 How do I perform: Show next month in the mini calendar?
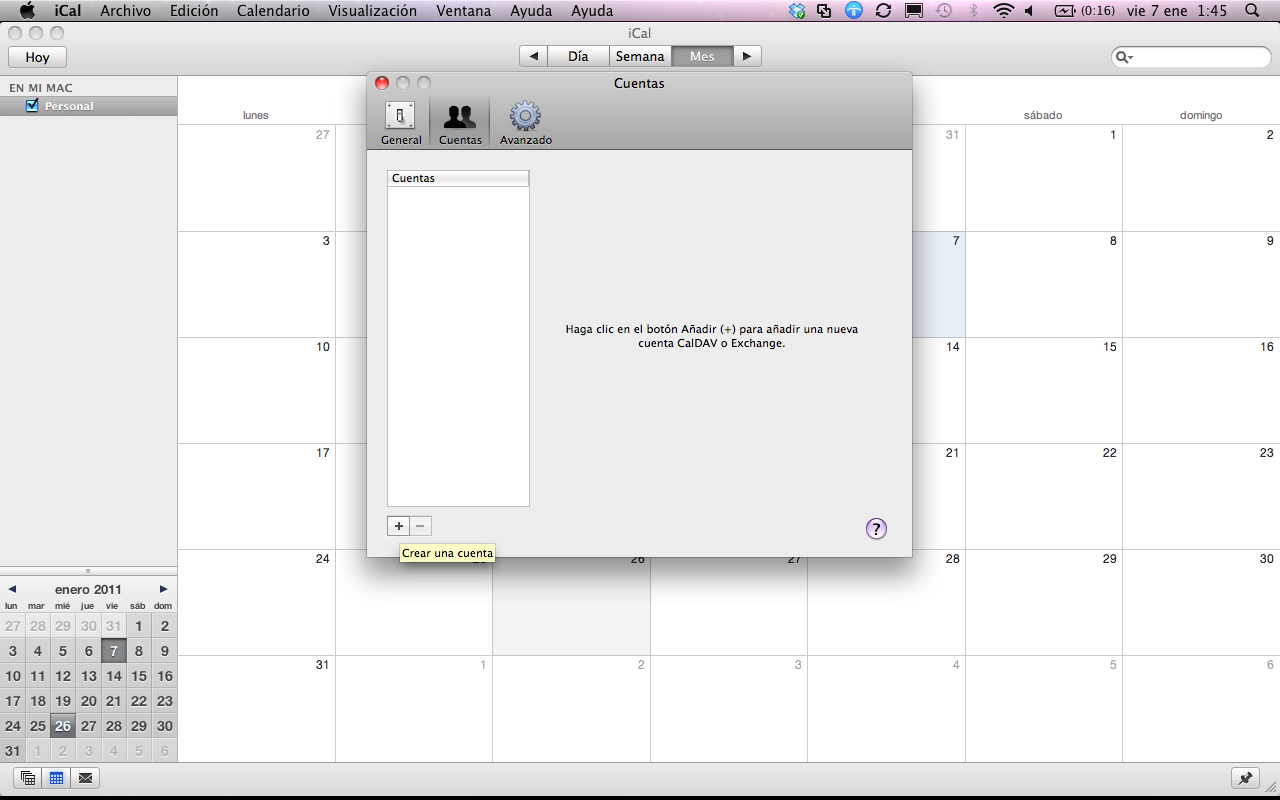click(x=164, y=589)
